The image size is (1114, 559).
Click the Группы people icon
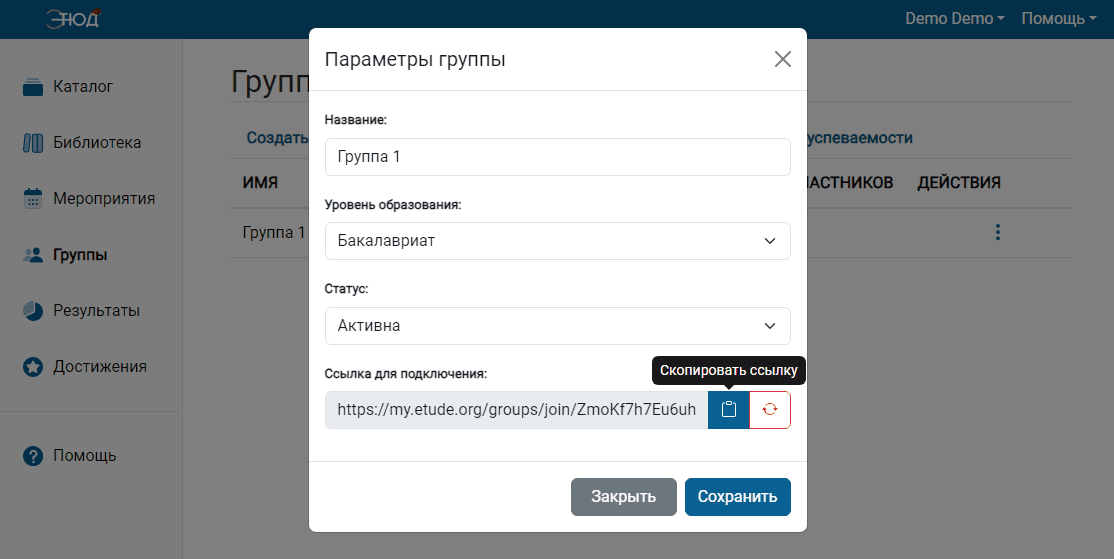point(33,255)
